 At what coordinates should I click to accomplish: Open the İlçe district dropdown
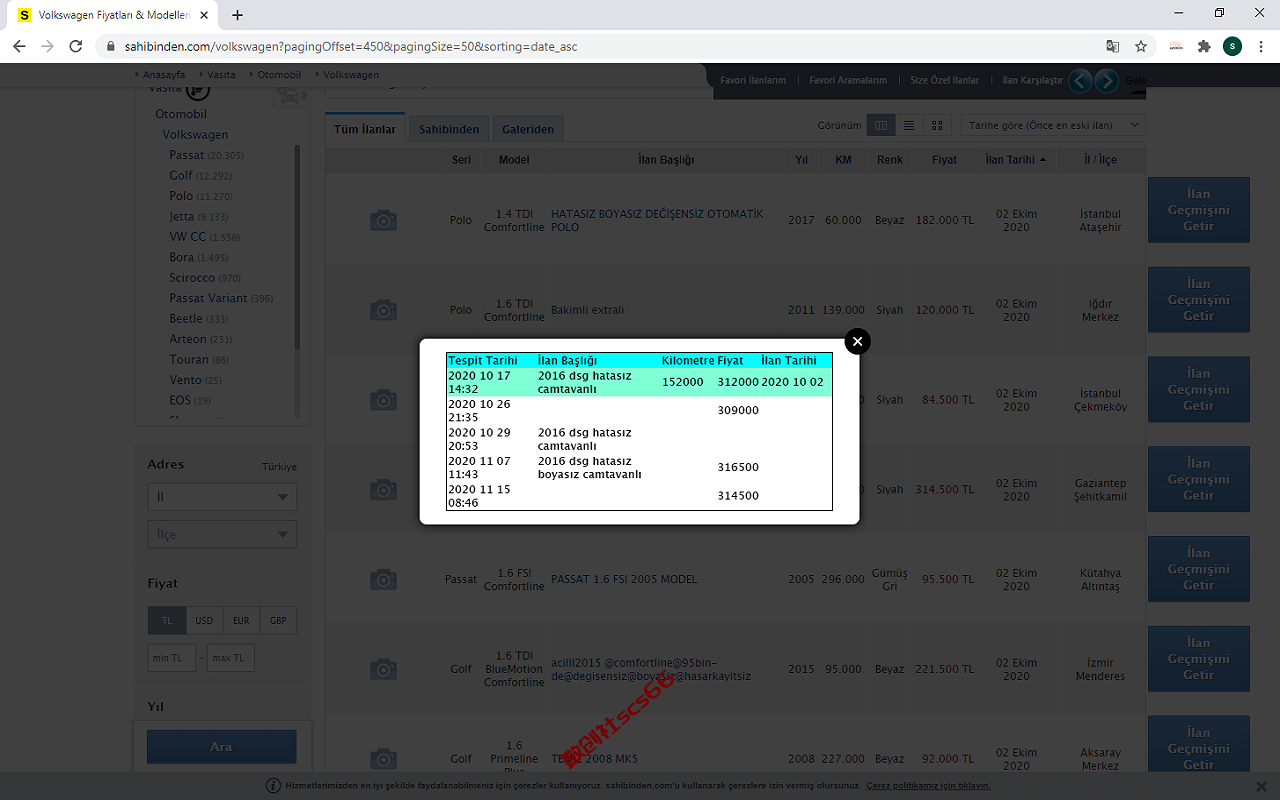coord(222,535)
